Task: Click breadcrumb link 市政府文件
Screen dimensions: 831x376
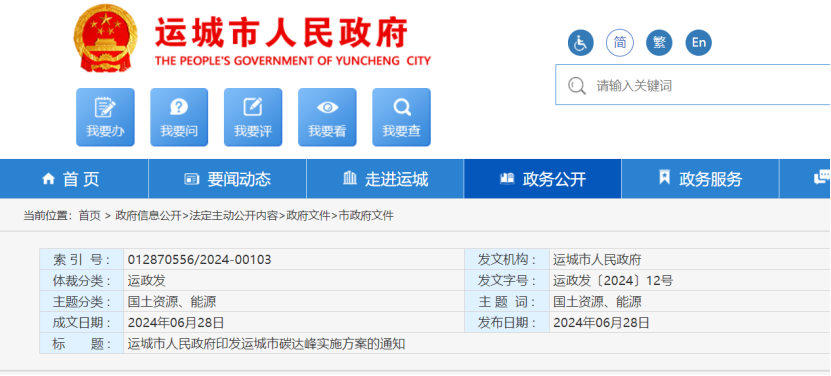Action: coord(366,216)
